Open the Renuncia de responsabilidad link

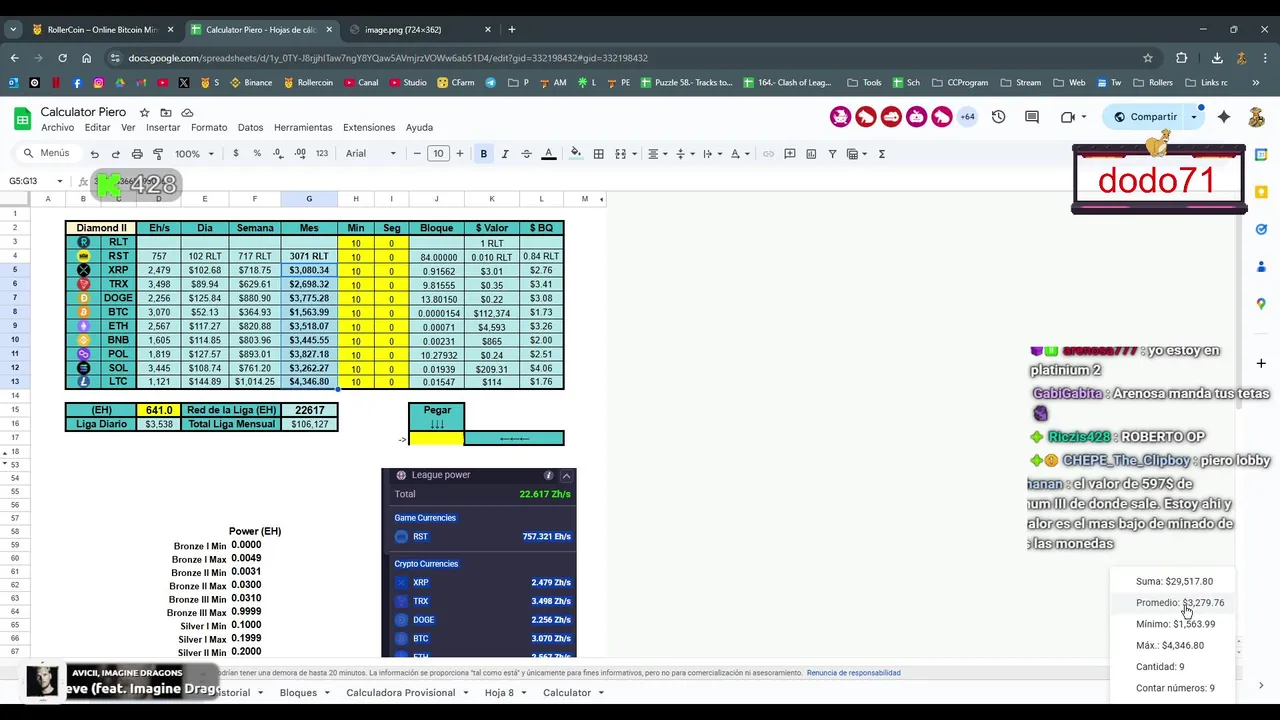coord(853,673)
